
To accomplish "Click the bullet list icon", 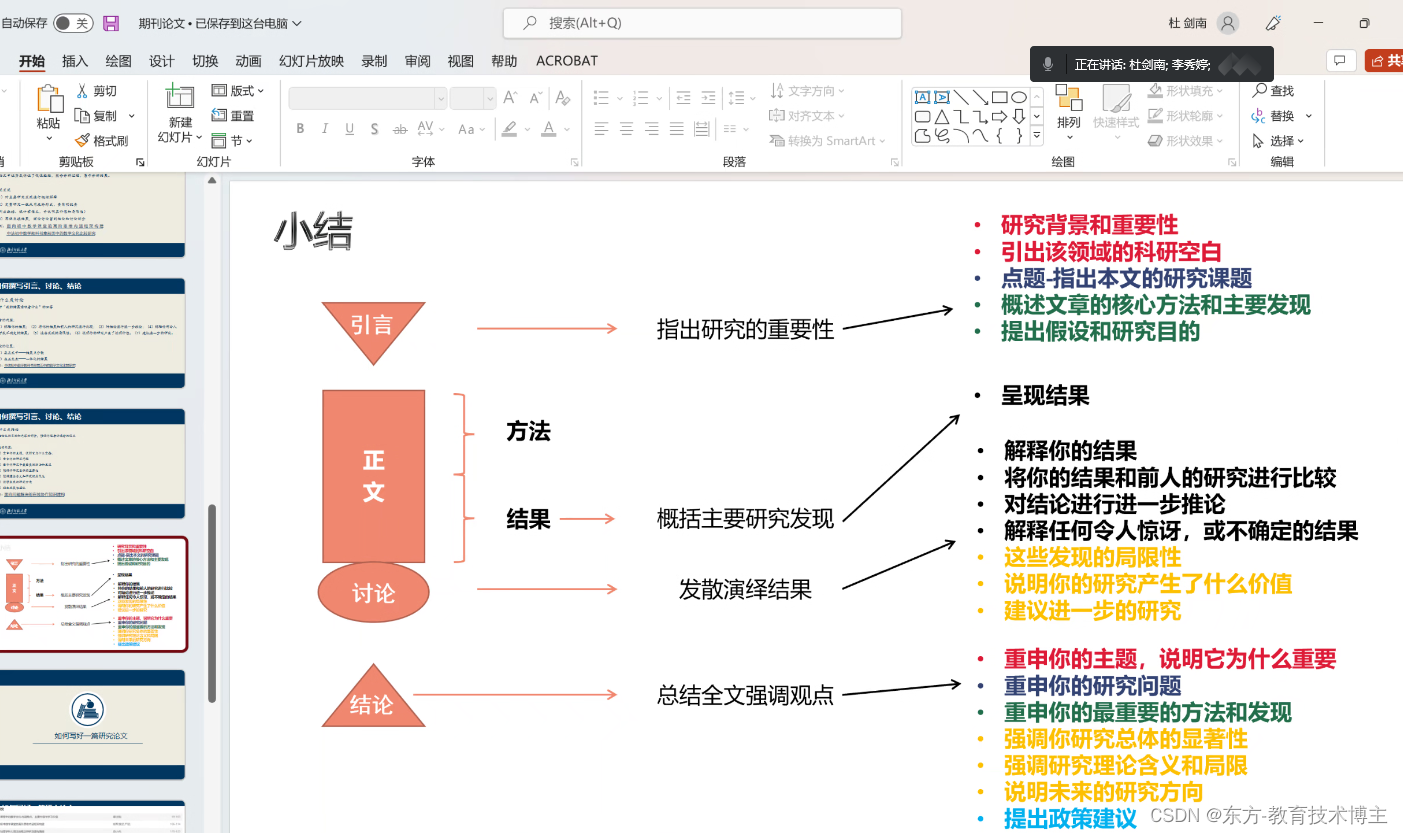I will click(601, 98).
